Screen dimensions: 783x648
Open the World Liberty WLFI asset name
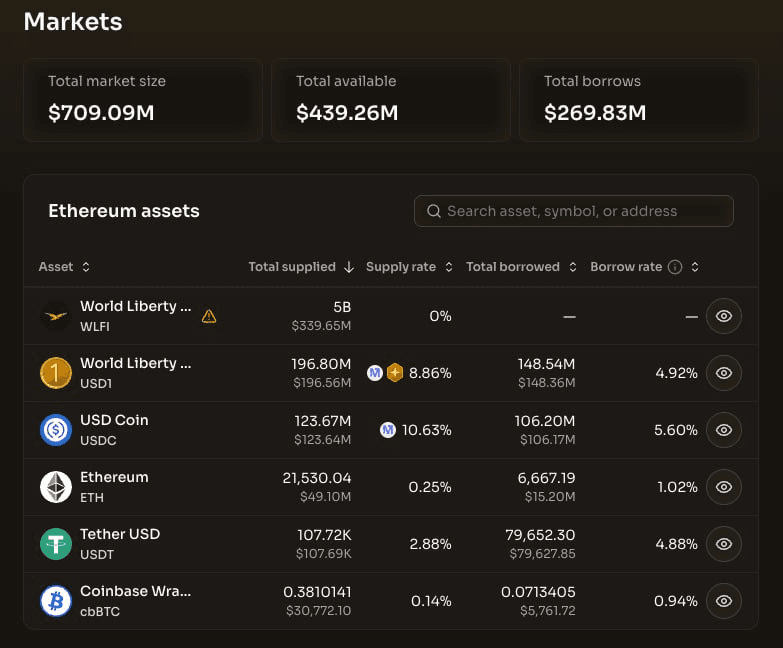point(136,306)
